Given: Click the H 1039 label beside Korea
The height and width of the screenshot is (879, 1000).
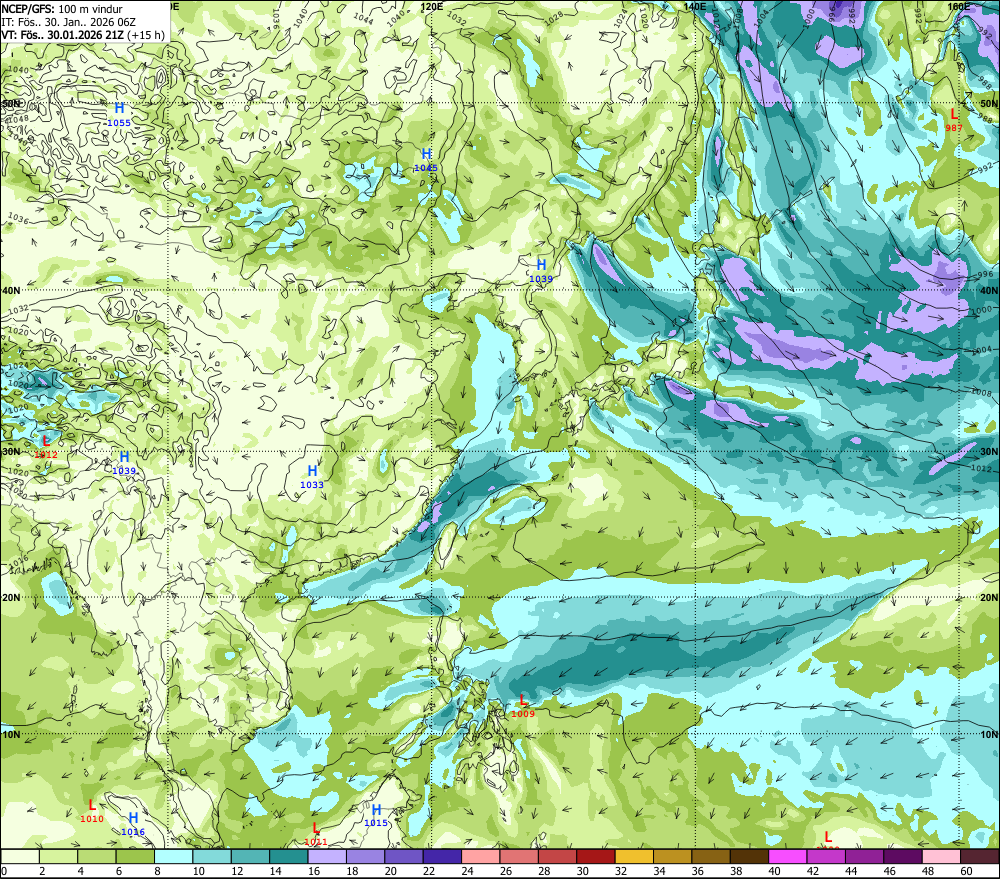Looking at the screenshot, I should pos(541,270).
